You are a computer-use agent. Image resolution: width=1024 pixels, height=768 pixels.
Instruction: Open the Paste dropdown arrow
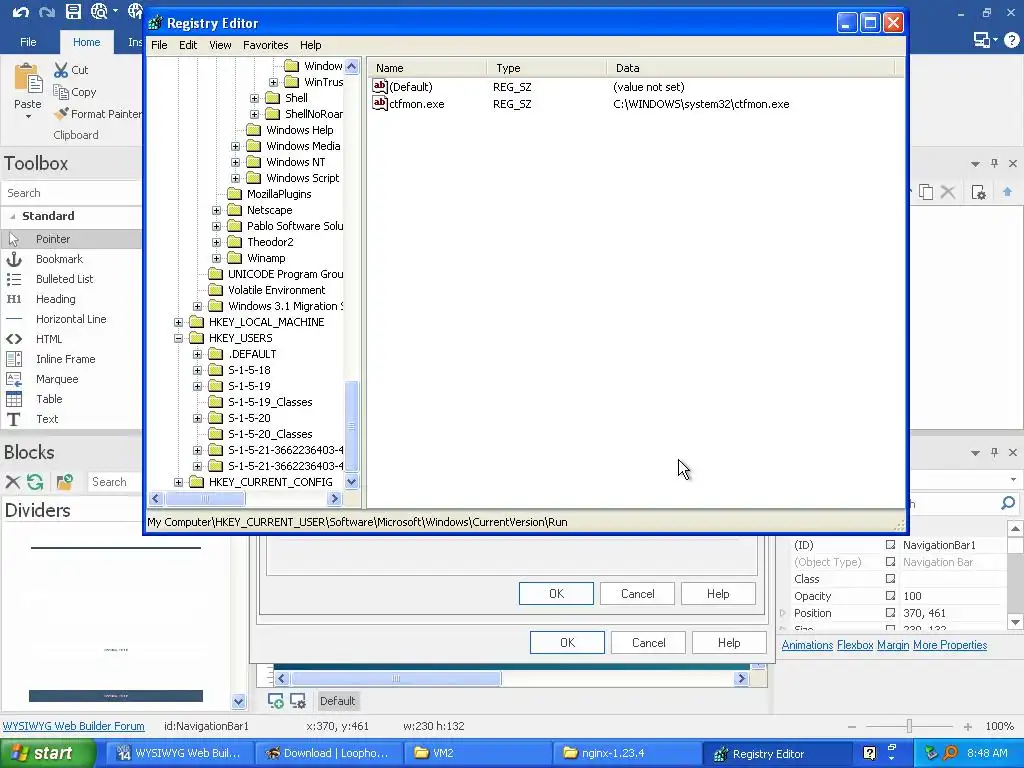coord(28,117)
